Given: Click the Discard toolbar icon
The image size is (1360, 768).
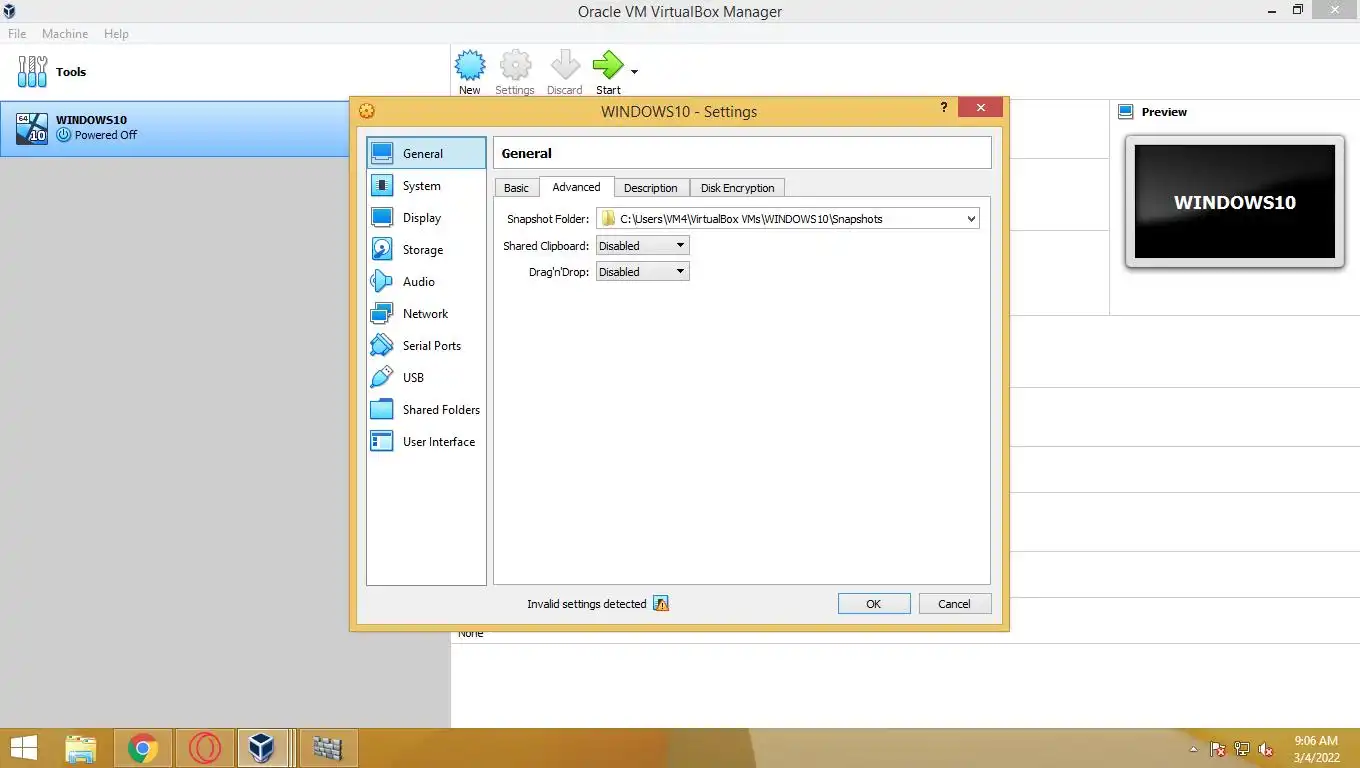Looking at the screenshot, I should click(x=564, y=66).
